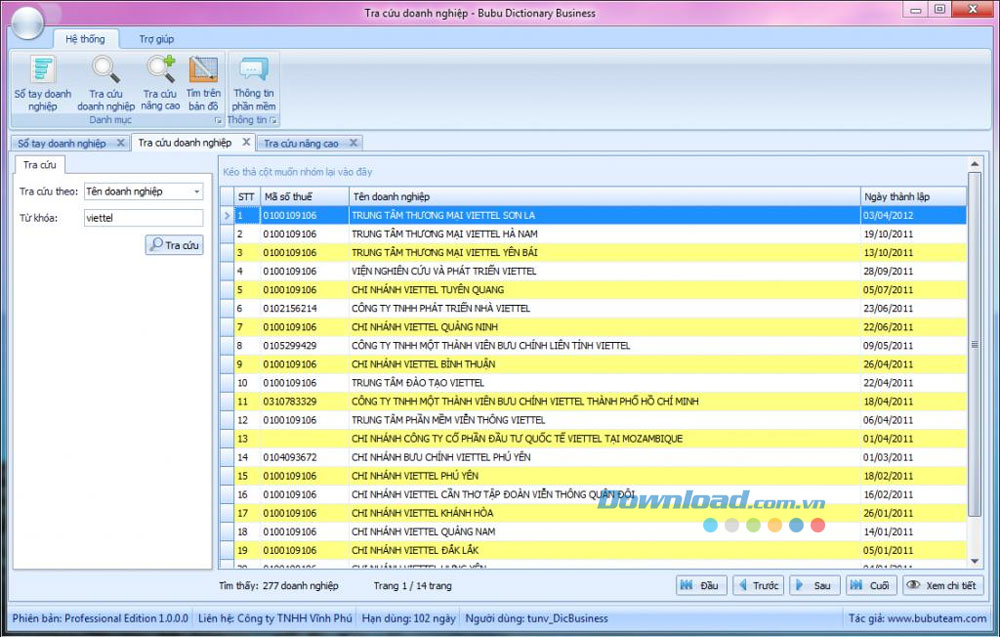This screenshot has height=637, width=1000.
Task: Go to next page with Sau button
Action: [814, 585]
